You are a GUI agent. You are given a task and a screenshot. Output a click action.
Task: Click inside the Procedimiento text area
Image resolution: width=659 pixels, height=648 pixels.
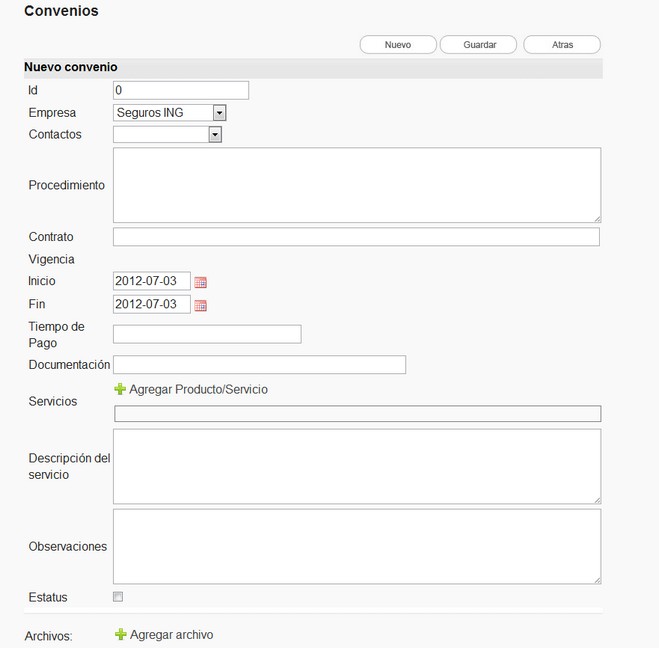356,185
